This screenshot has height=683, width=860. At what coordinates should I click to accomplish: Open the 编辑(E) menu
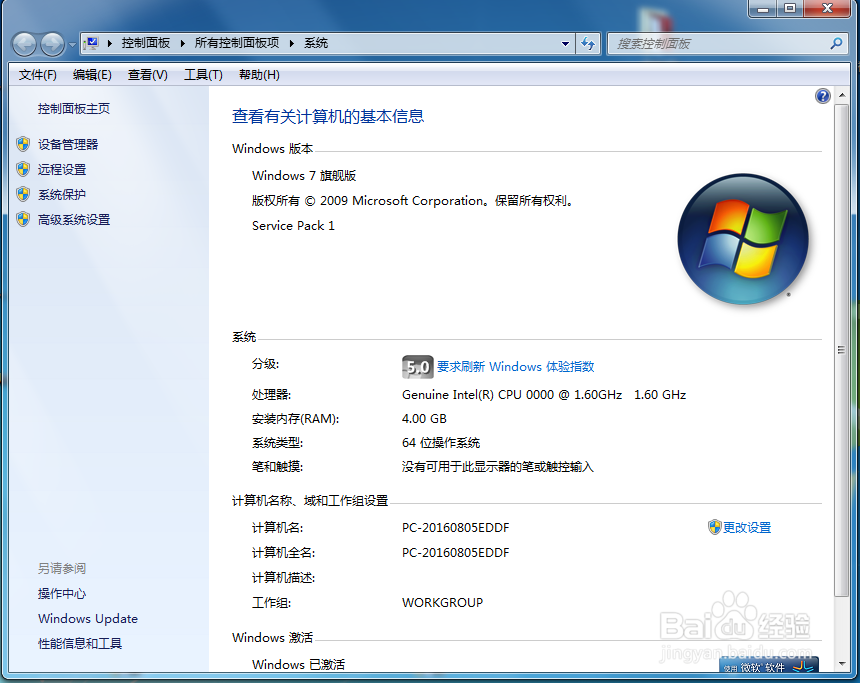(x=92, y=75)
